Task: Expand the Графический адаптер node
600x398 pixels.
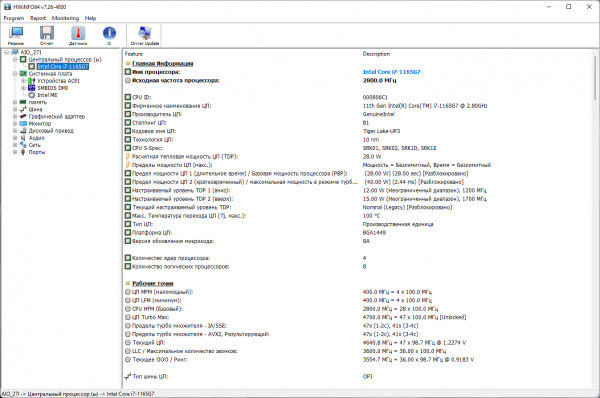Action: pos(15,116)
